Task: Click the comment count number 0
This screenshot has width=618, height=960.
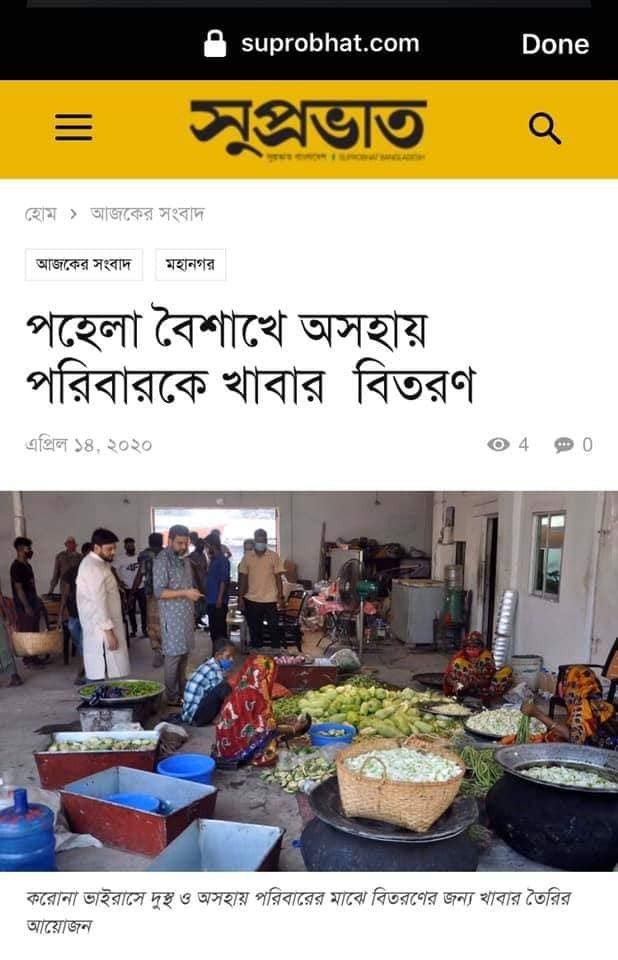Action: pyautogui.click(x=587, y=445)
